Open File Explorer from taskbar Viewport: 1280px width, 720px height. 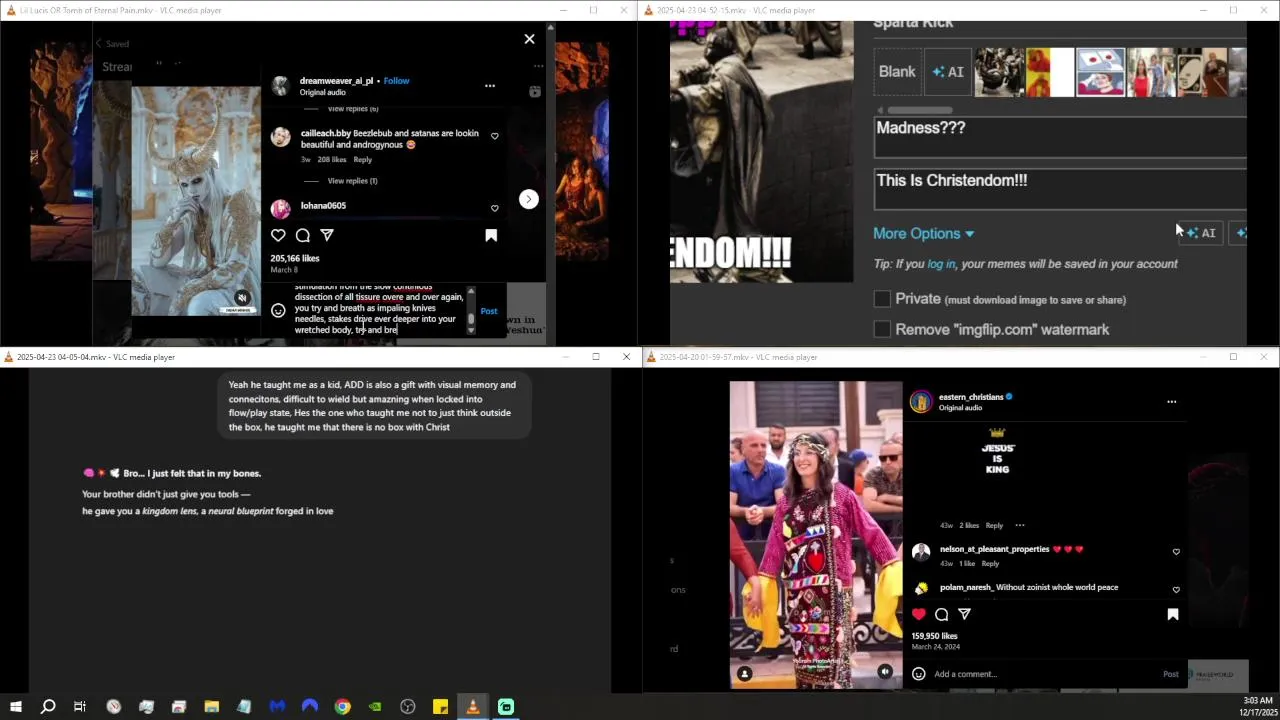pos(212,707)
